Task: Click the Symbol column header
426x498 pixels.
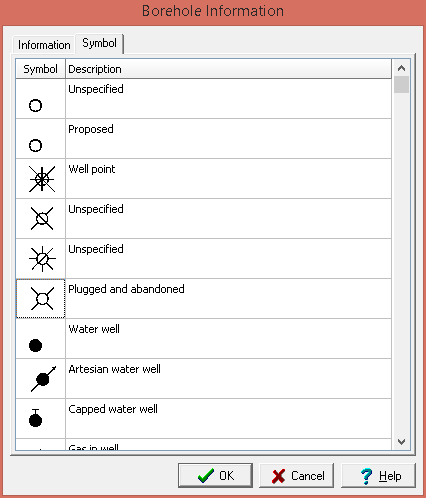Action: 40,69
